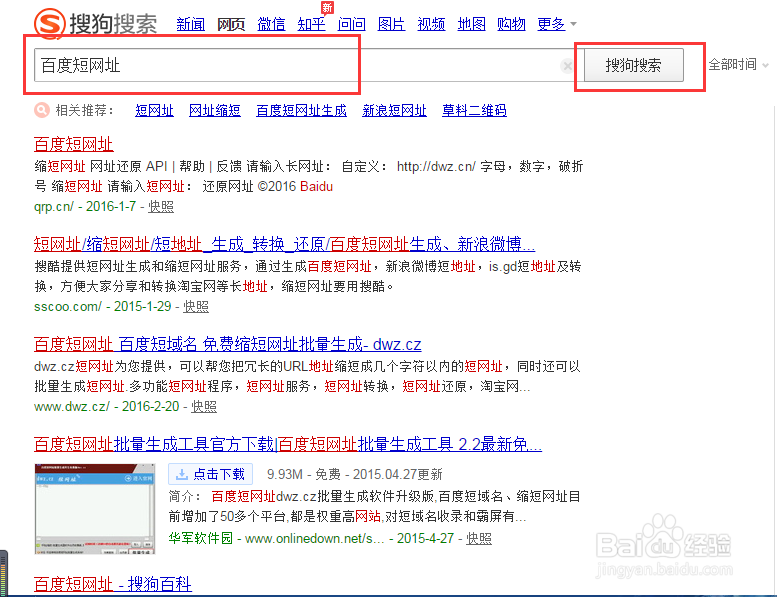The image size is (777, 597).
Task: Click the 点击下载 download button
Action: pos(211,474)
